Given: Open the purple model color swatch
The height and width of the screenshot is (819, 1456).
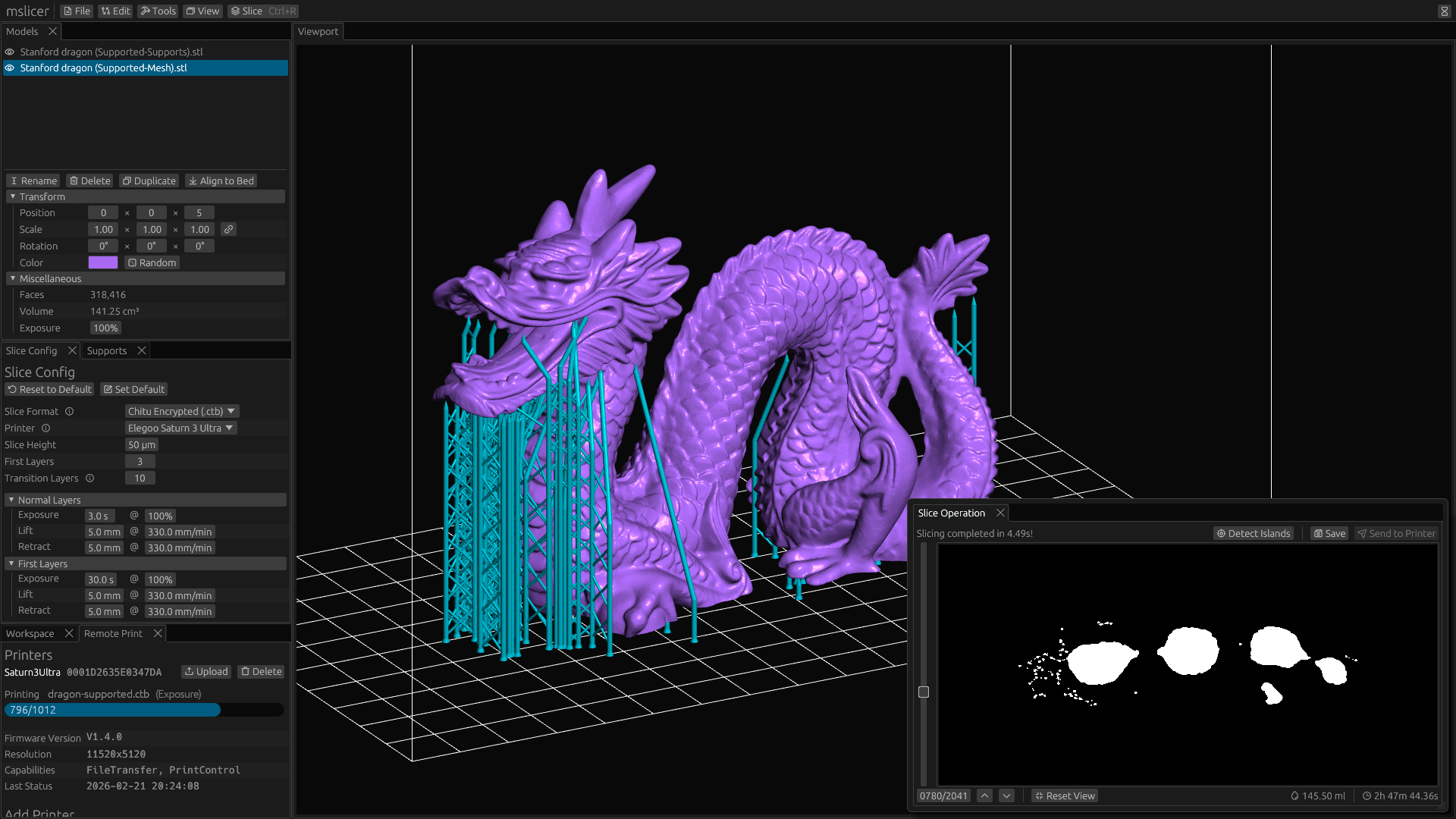Looking at the screenshot, I should tap(102, 262).
